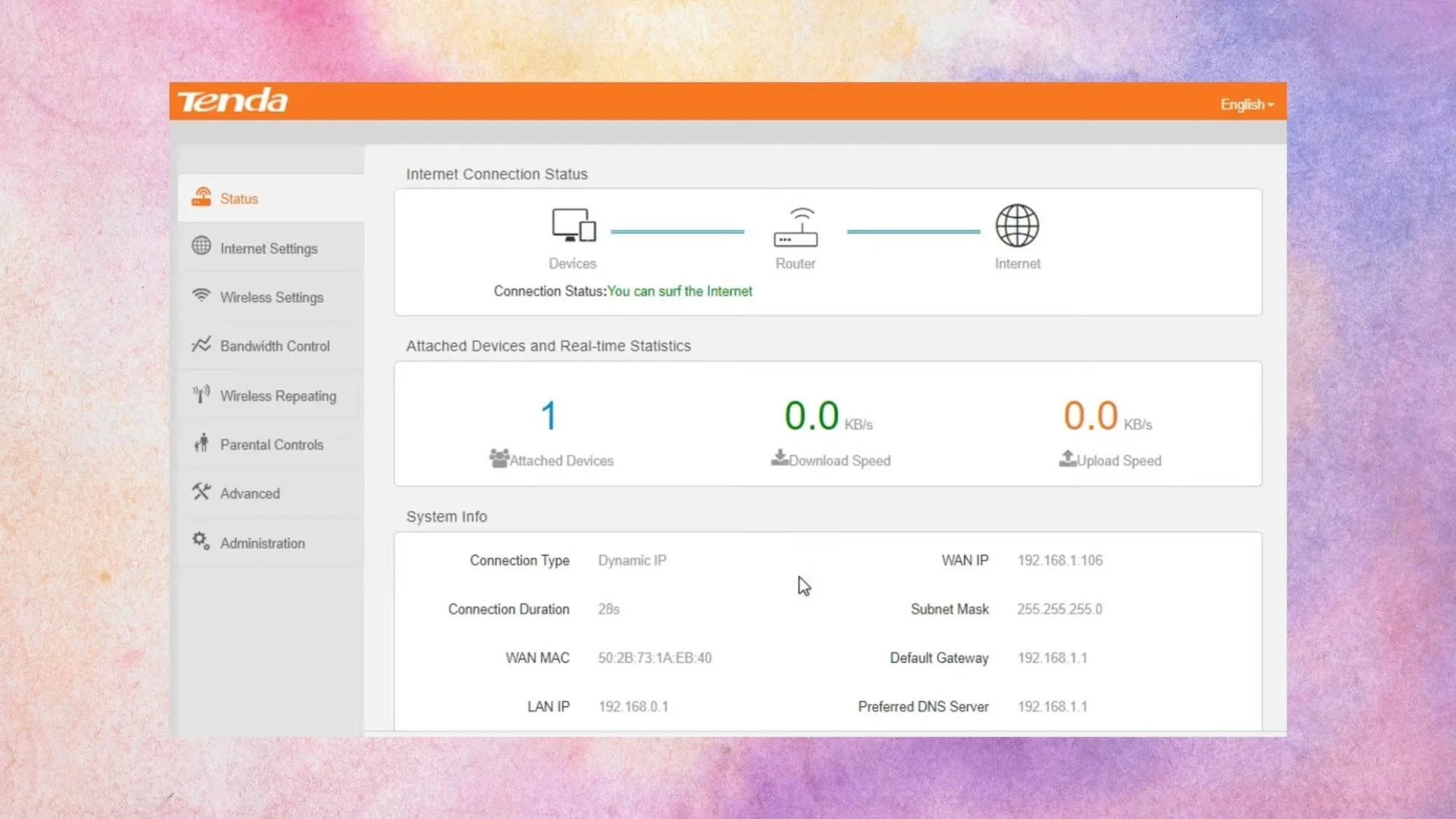1456x819 pixels.
Task: Open the English language dropdown
Action: click(x=1246, y=105)
